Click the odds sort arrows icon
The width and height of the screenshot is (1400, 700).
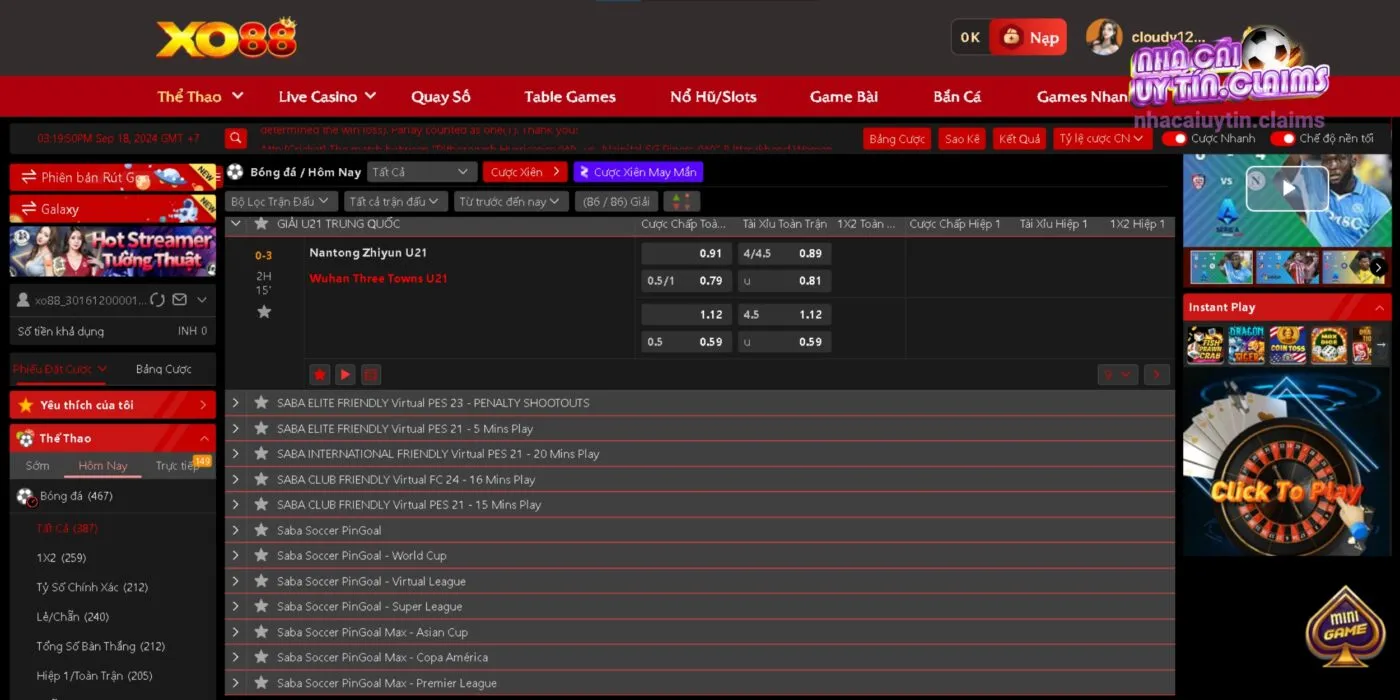[x=682, y=202]
